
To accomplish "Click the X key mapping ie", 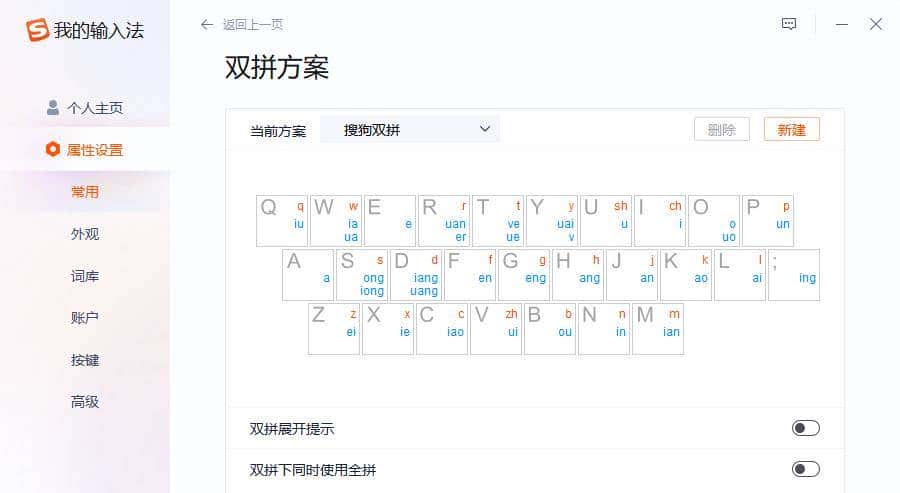I will (x=387, y=329).
